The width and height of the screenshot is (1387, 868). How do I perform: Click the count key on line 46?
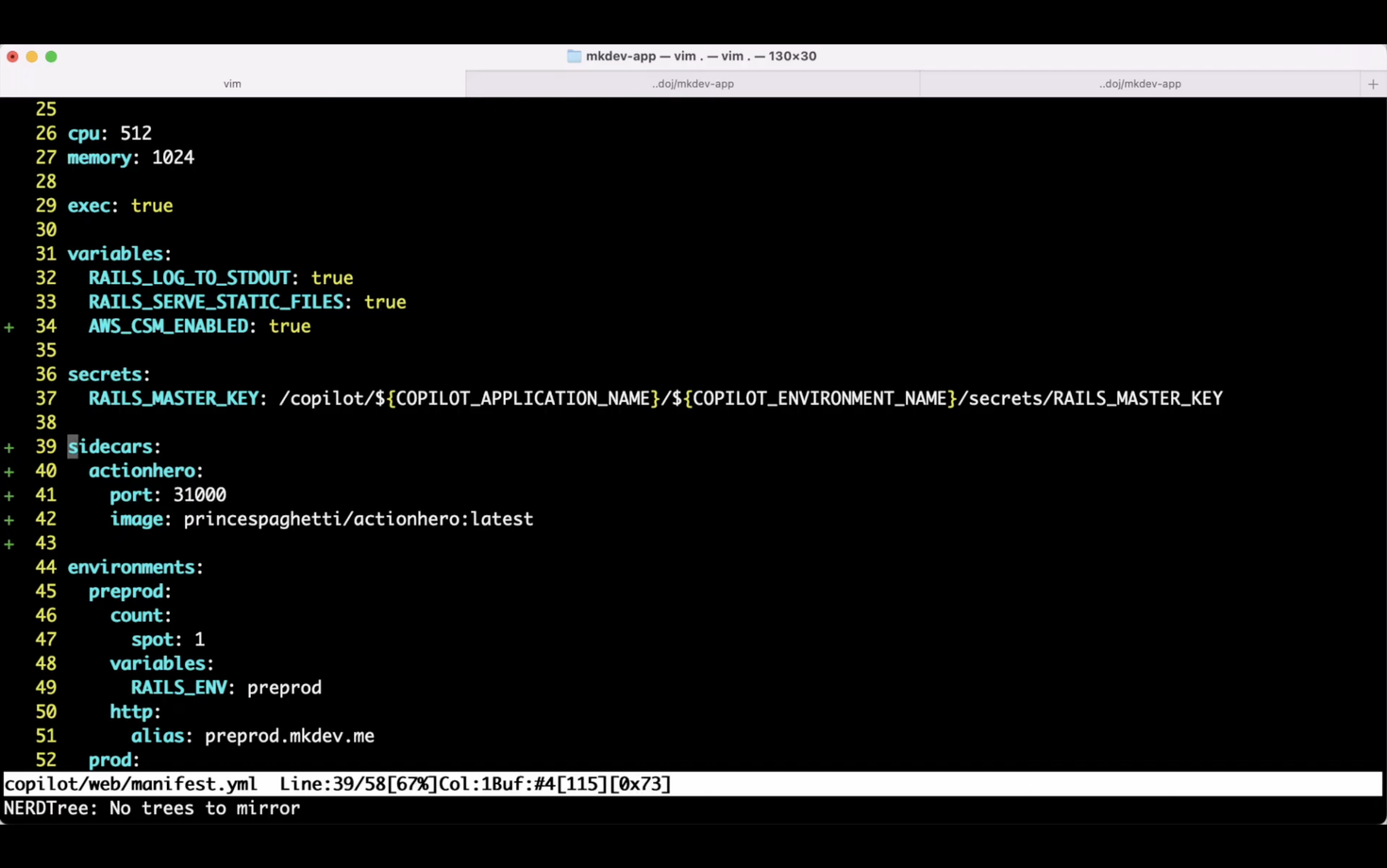coord(136,615)
